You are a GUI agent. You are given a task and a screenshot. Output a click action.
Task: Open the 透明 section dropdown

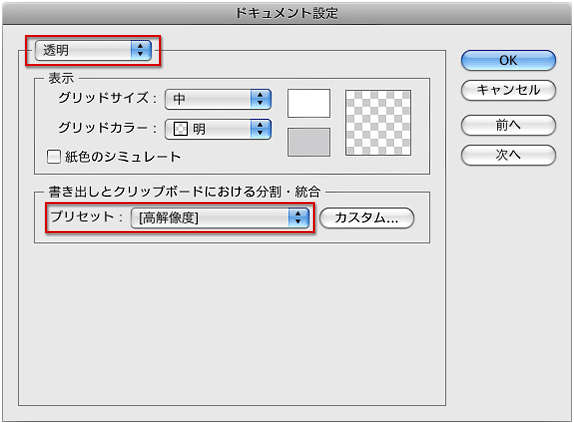(x=93, y=50)
